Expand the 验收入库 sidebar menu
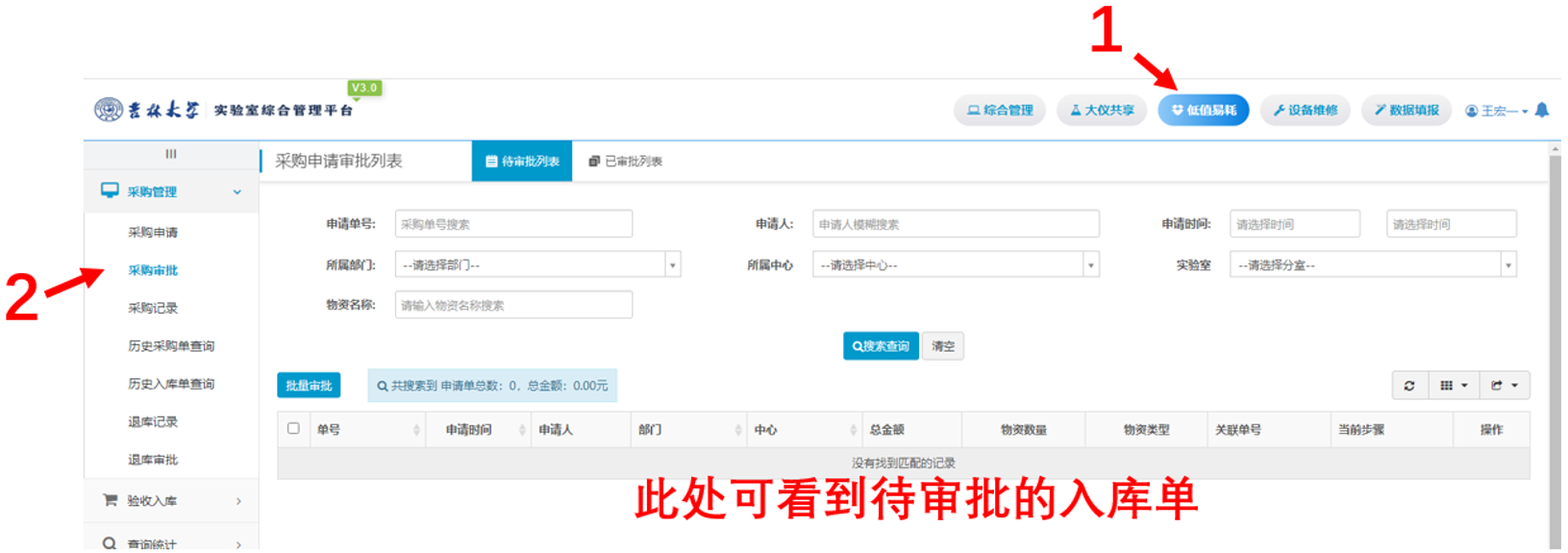 coord(171,501)
